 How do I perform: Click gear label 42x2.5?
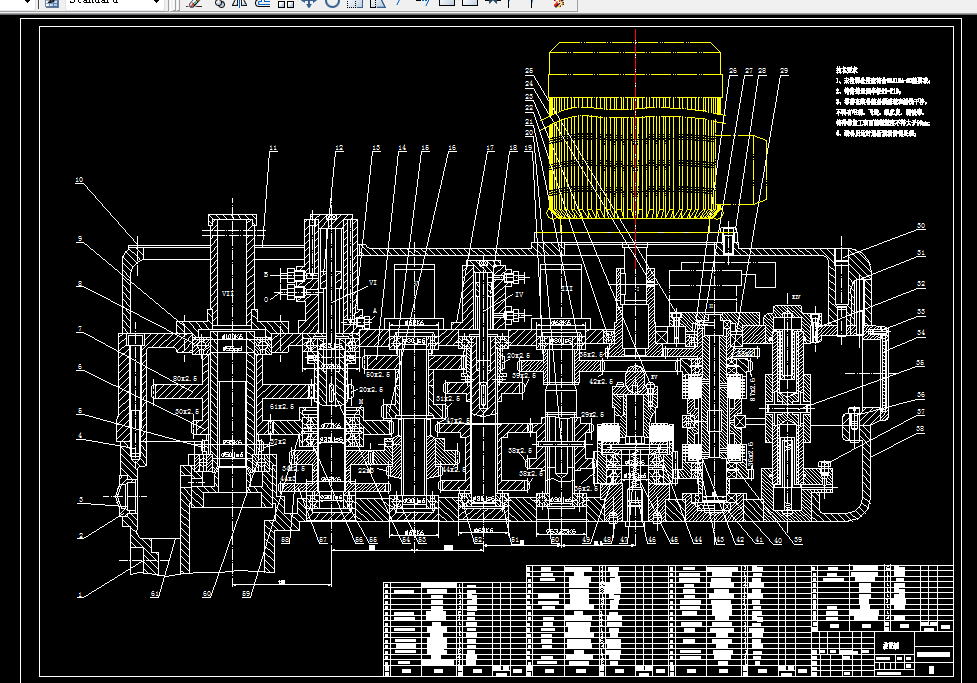coord(601,381)
